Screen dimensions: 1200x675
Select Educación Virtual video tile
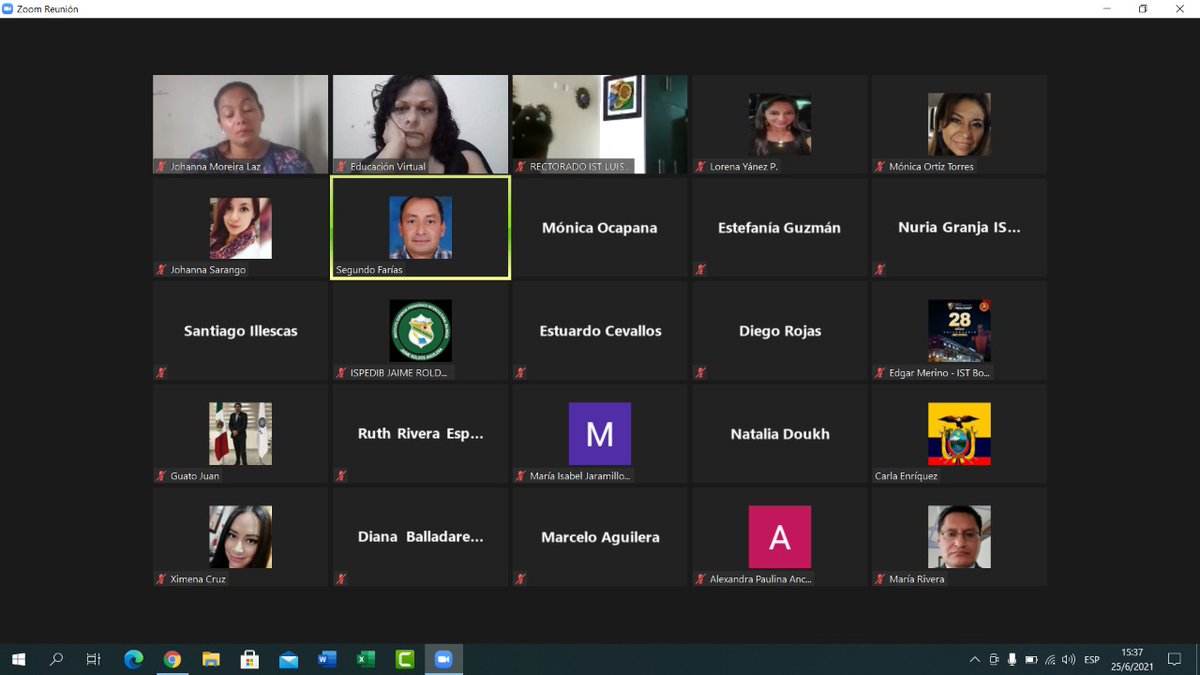click(420, 124)
